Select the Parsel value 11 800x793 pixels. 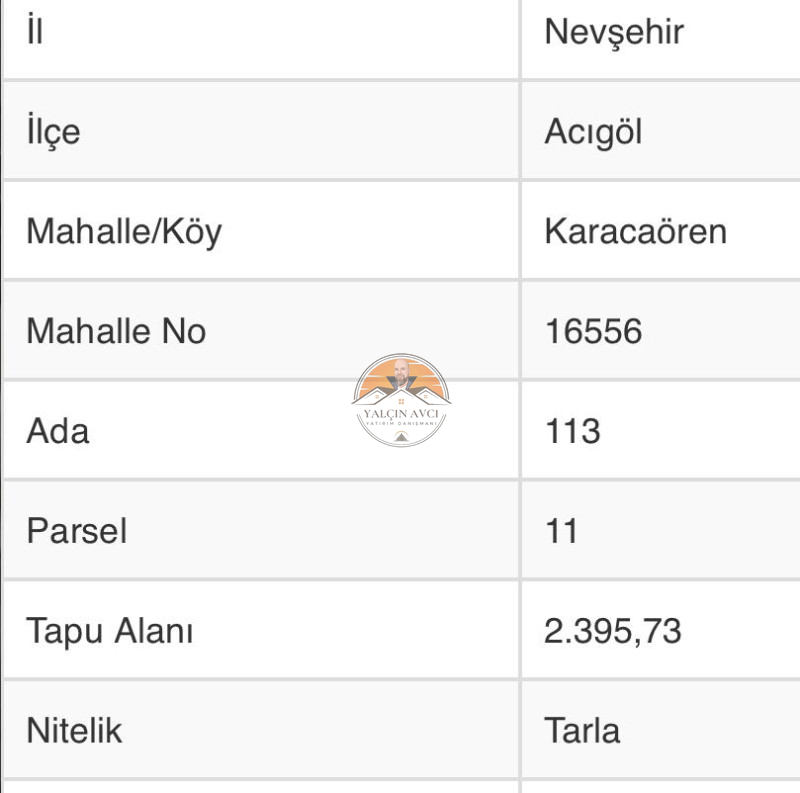tap(561, 531)
